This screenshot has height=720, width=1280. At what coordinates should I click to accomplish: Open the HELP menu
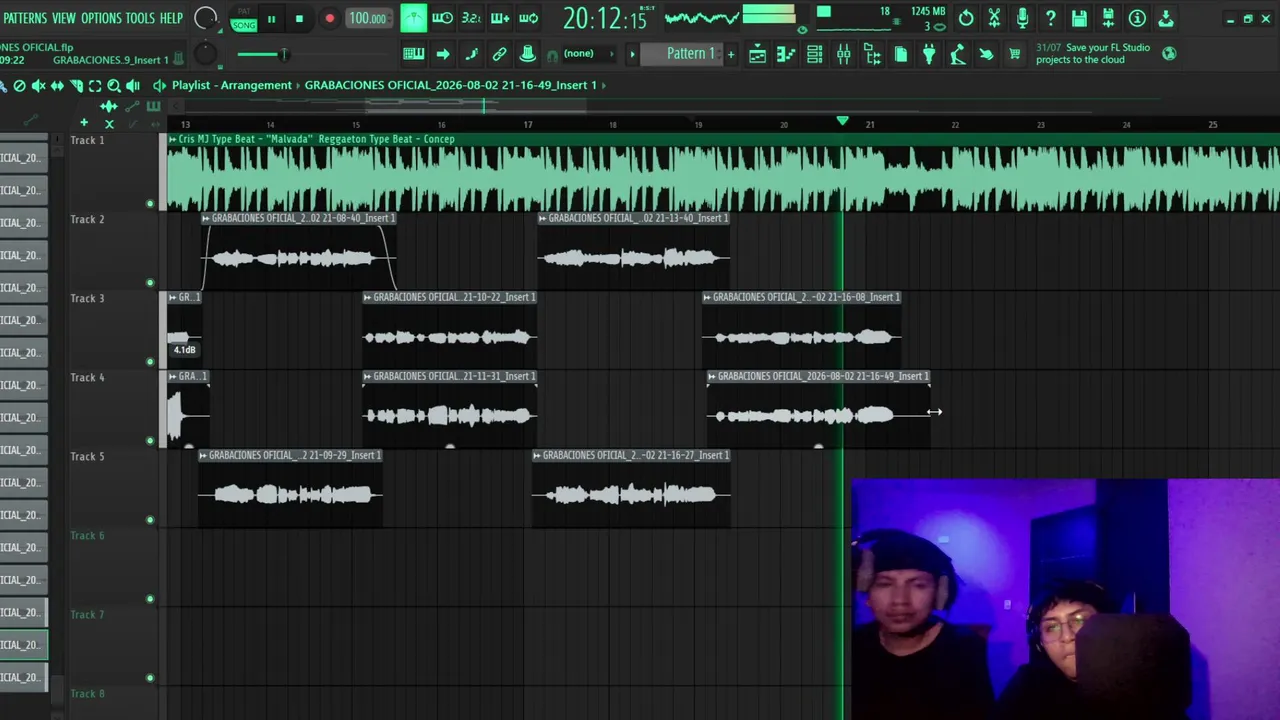pos(171,18)
